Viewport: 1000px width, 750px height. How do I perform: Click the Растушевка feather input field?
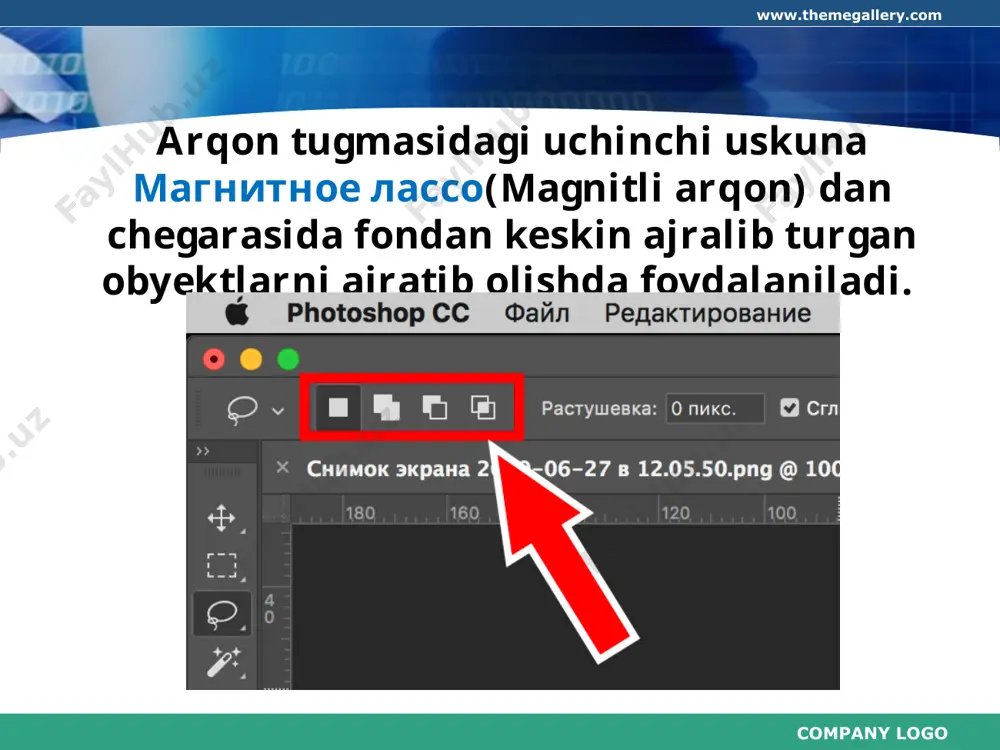tap(715, 408)
